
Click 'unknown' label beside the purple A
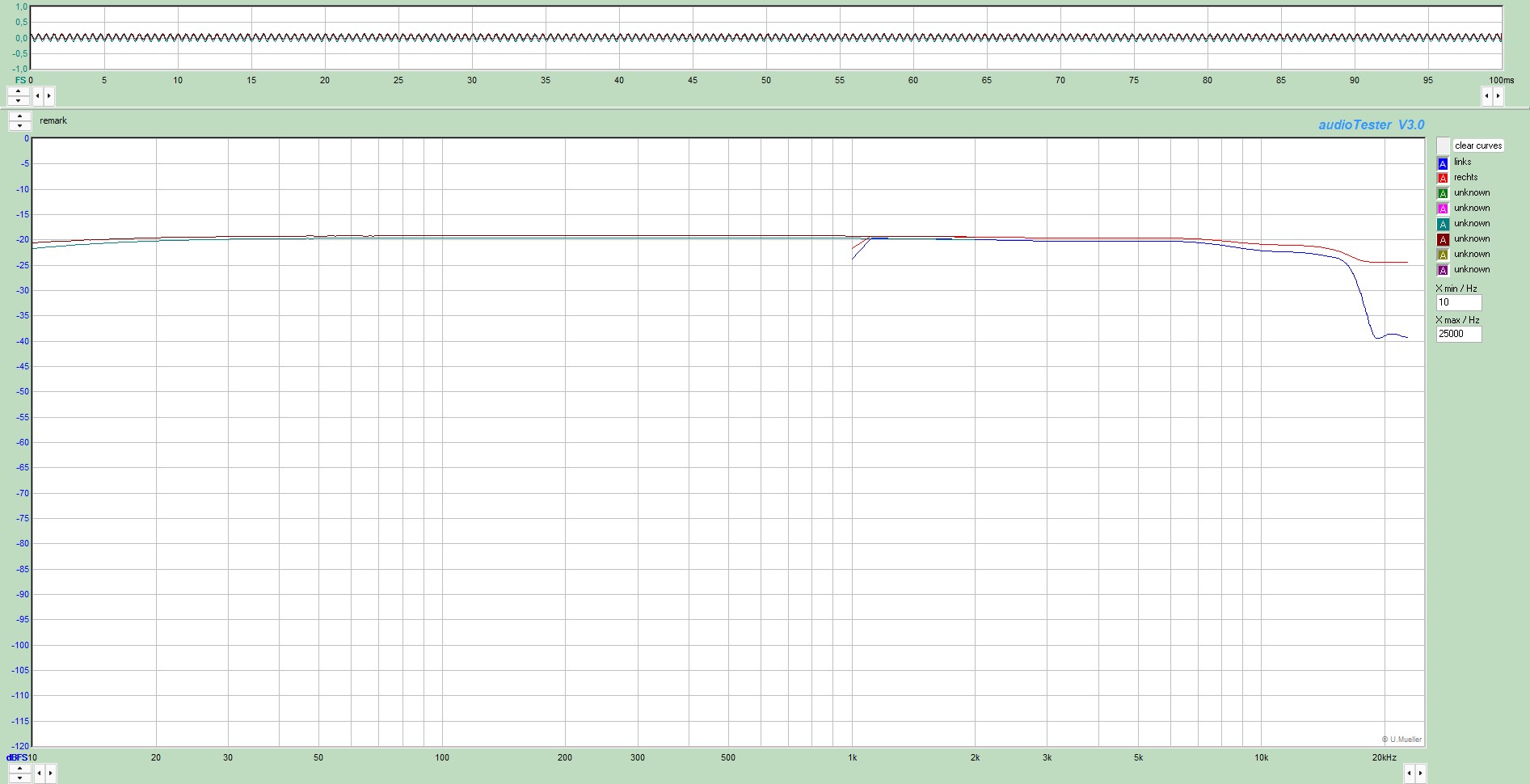tap(1472, 269)
